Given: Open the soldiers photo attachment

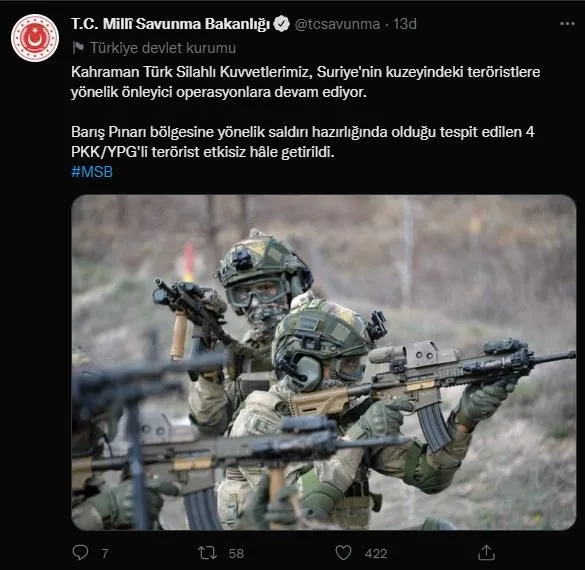Looking at the screenshot, I should [x=323, y=362].
